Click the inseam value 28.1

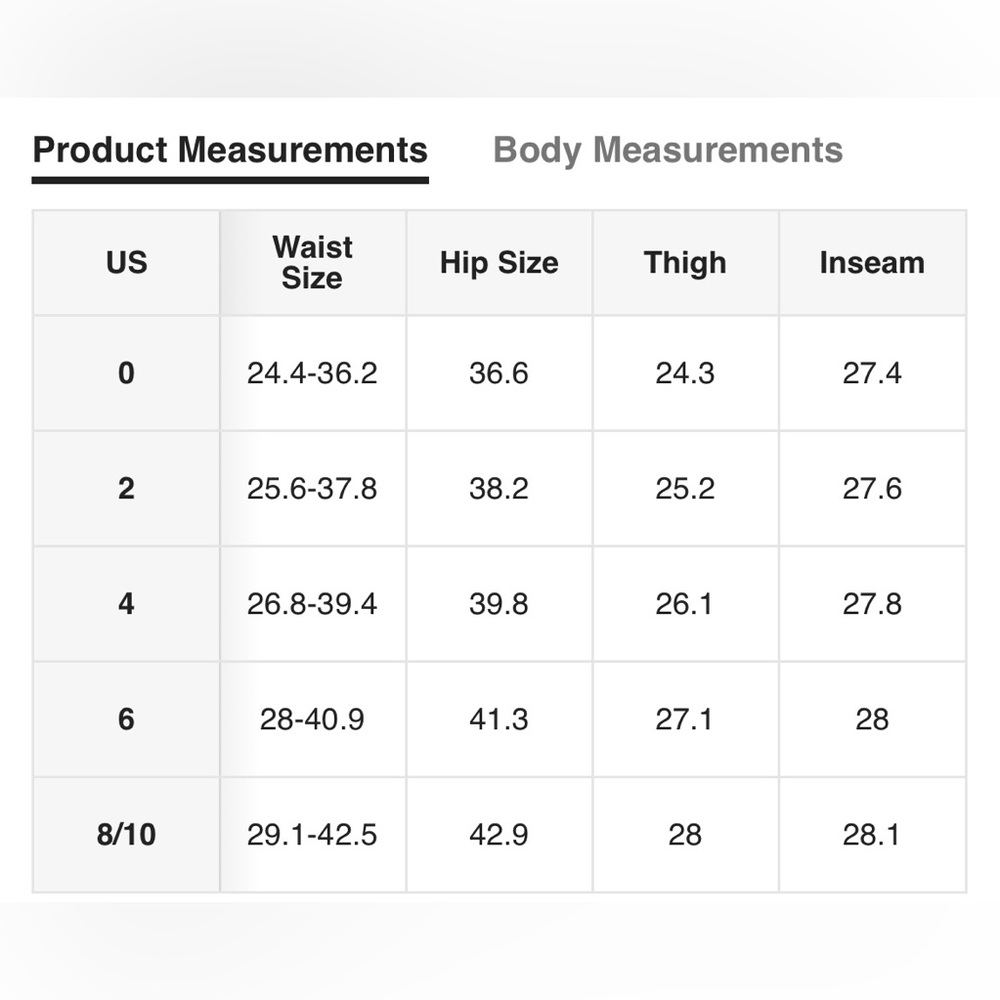pyautogui.click(x=871, y=835)
